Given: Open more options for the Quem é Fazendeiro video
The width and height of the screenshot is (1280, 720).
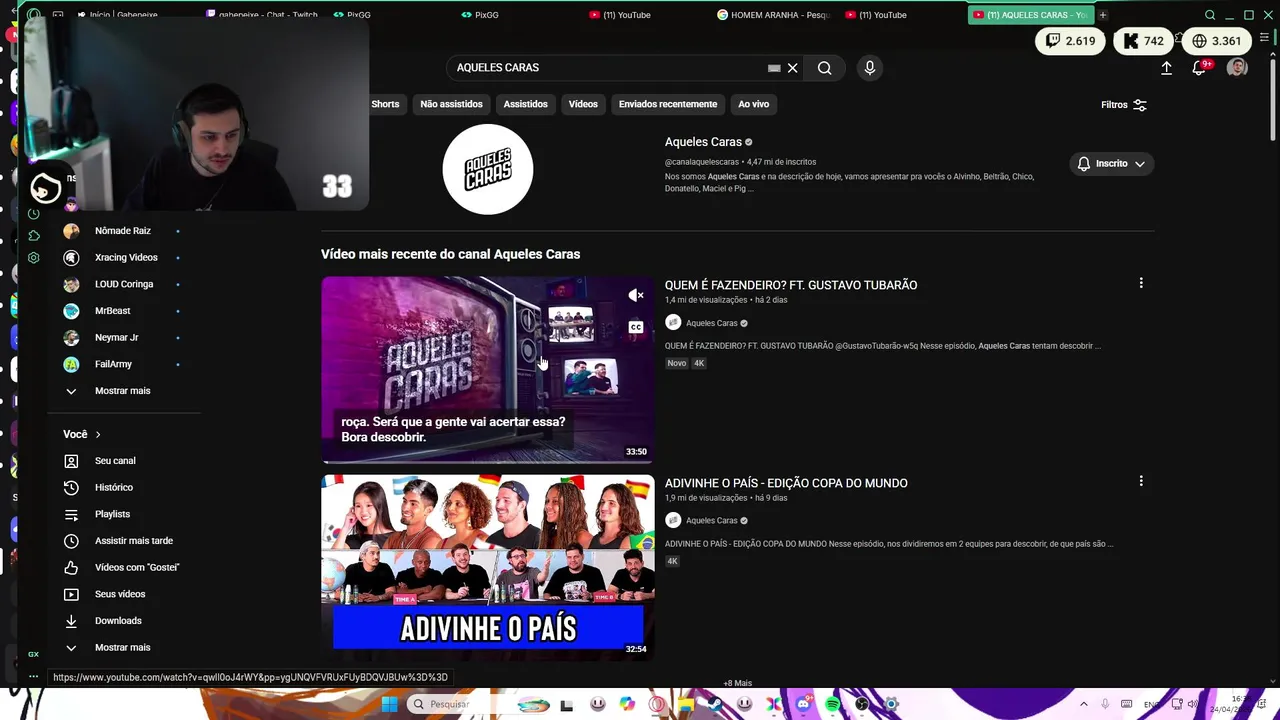Looking at the screenshot, I should tap(1141, 283).
